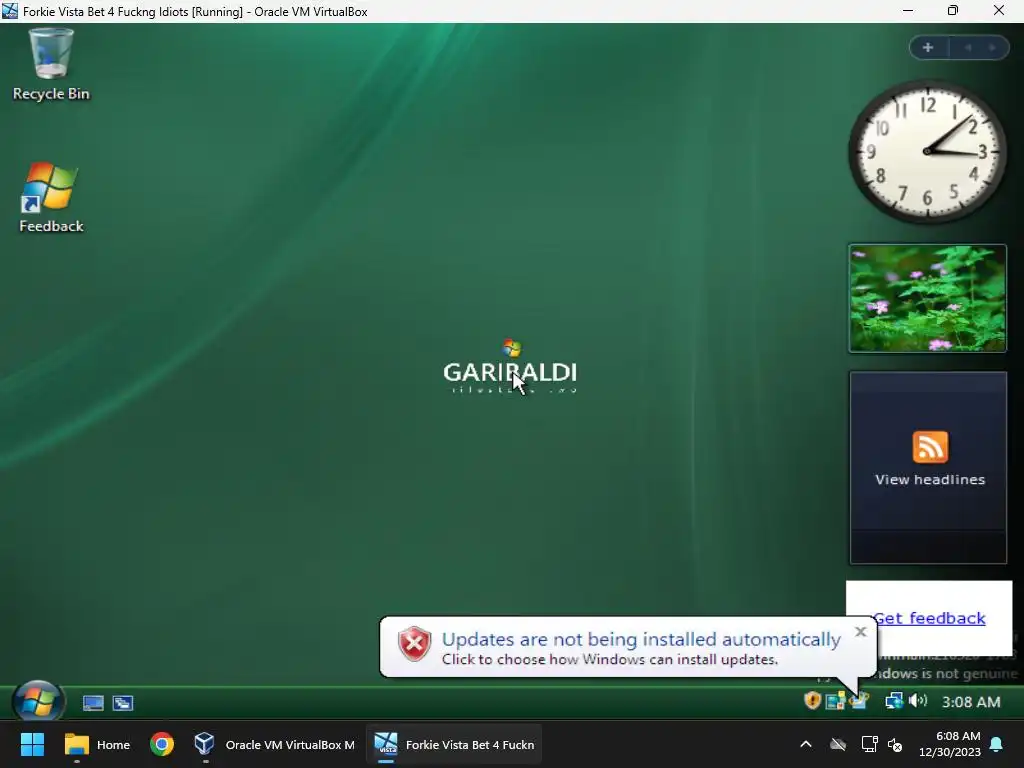The height and width of the screenshot is (768, 1024).
Task: Switch to Oracle VM VirtualBox Manager window
Action: [x=274, y=744]
